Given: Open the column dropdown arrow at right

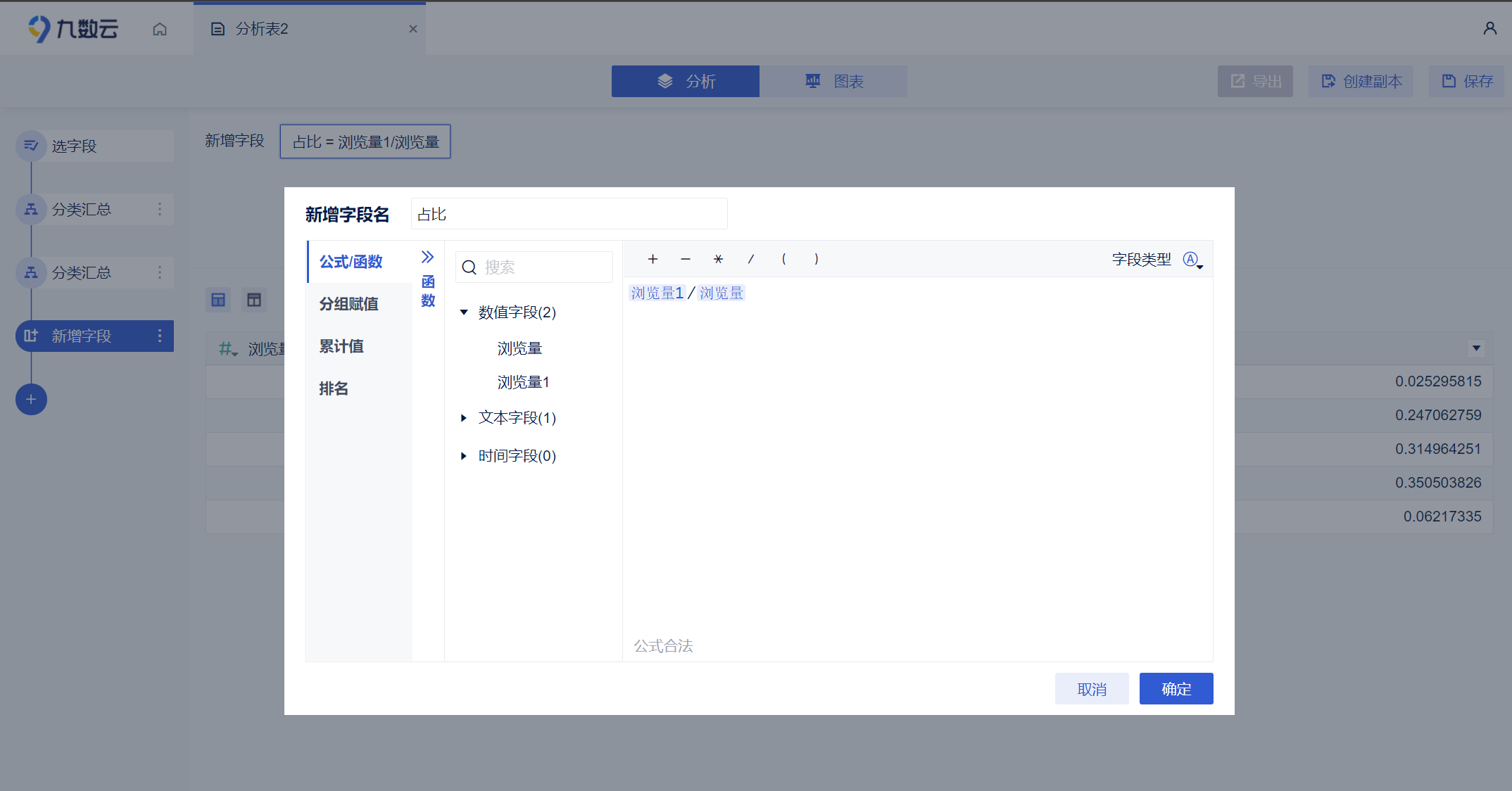Looking at the screenshot, I should click(1476, 348).
